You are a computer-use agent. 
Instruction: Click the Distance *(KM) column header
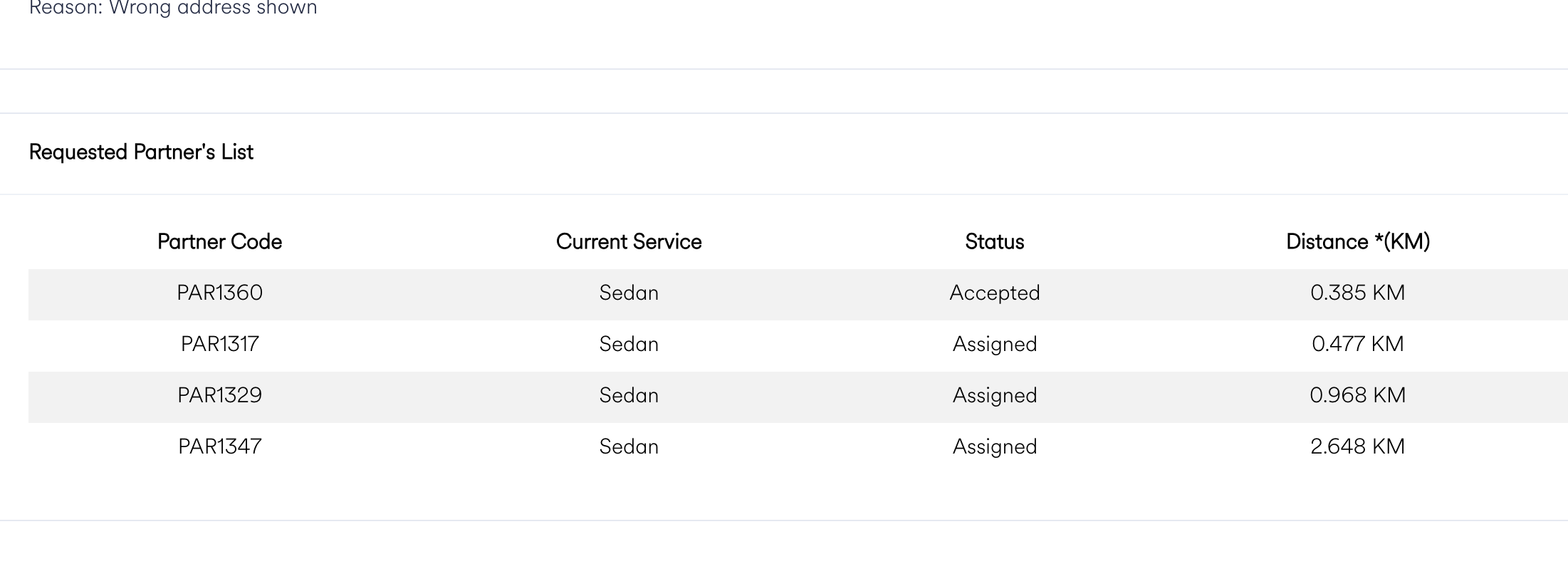(1357, 242)
